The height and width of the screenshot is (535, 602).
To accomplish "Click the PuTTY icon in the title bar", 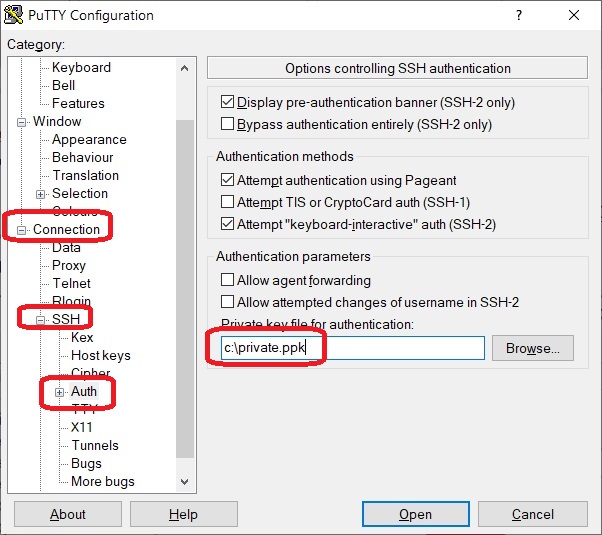I will pyautogui.click(x=13, y=15).
